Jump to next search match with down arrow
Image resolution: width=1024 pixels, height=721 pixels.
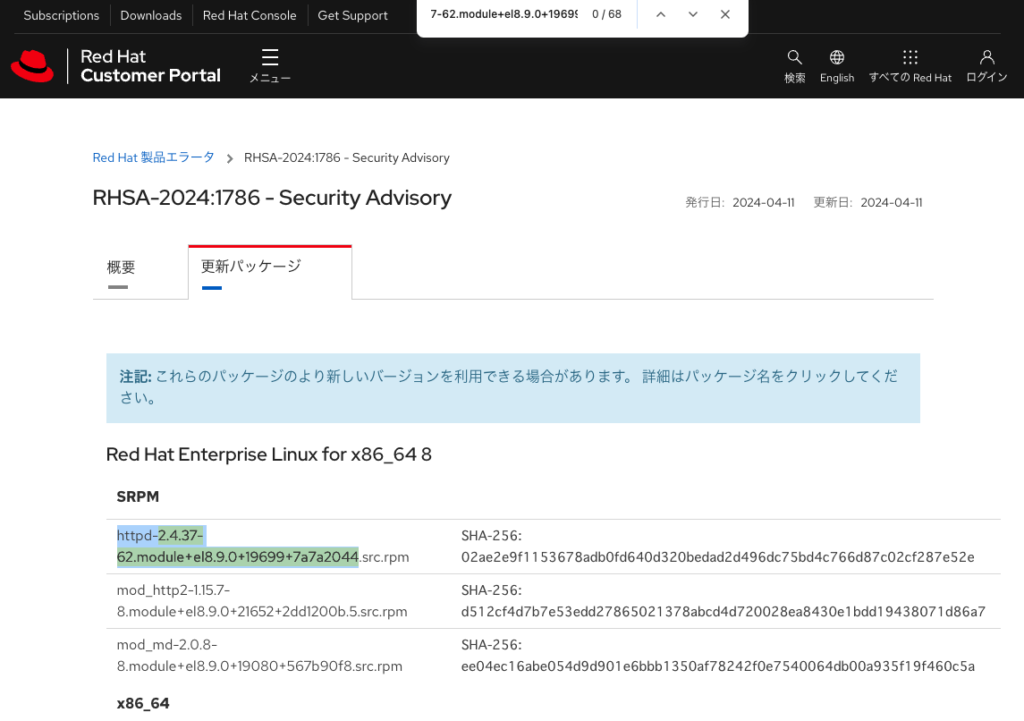[x=692, y=15]
